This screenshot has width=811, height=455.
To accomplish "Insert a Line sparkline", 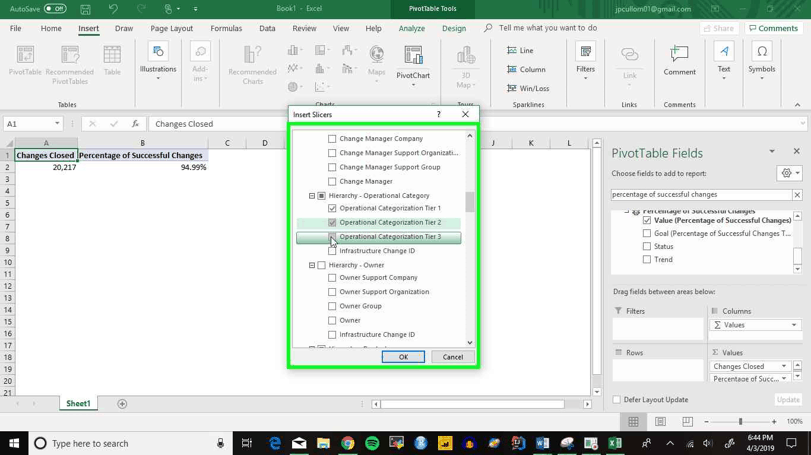I will tap(520, 50).
